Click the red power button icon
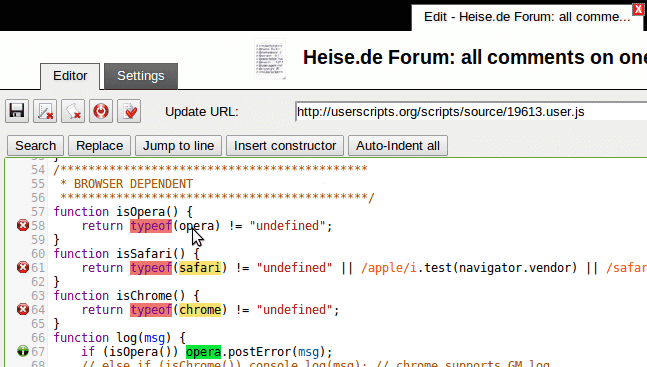 tap(101, 111)
